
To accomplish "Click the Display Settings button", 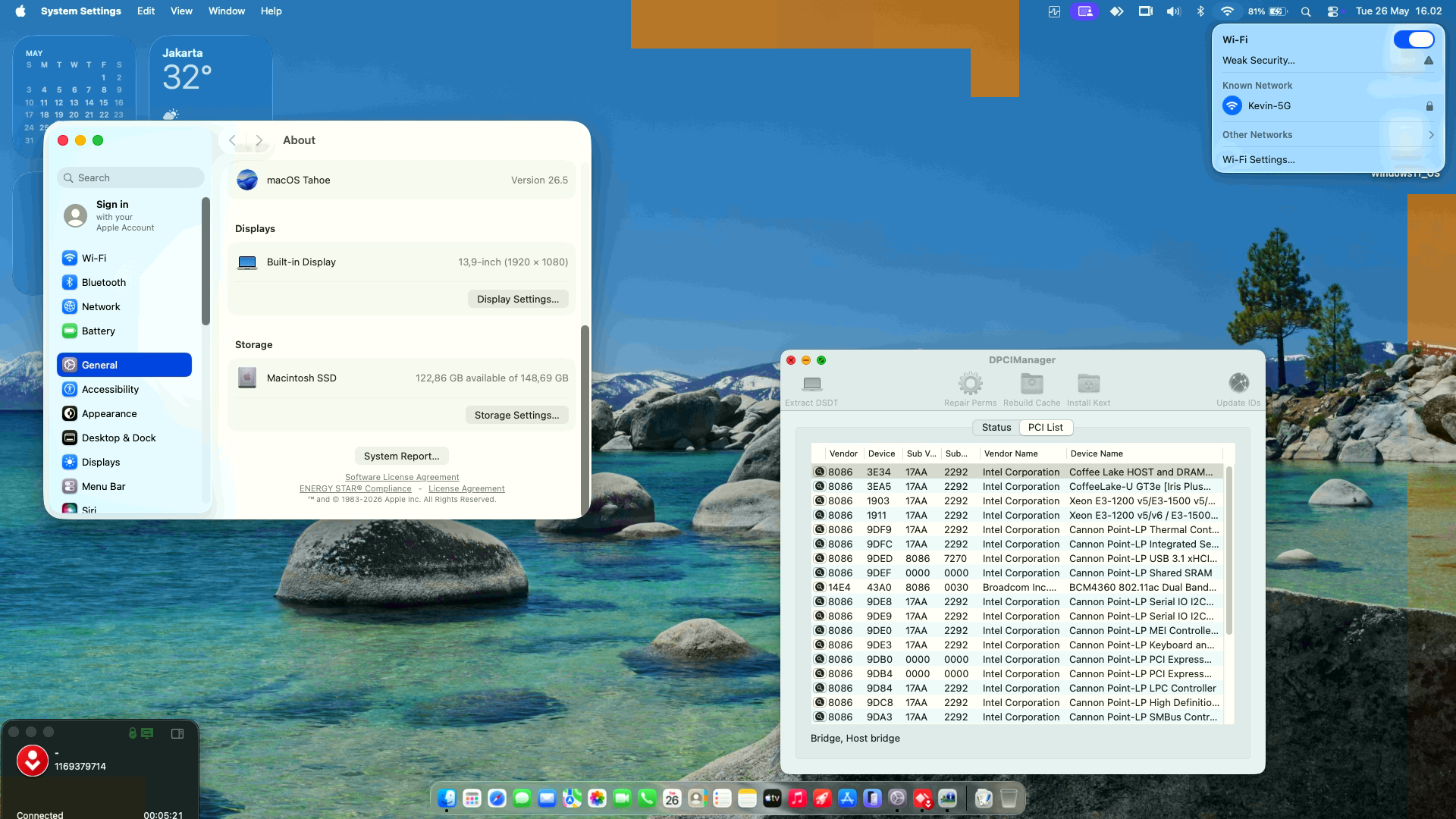I will click(518, 299).
